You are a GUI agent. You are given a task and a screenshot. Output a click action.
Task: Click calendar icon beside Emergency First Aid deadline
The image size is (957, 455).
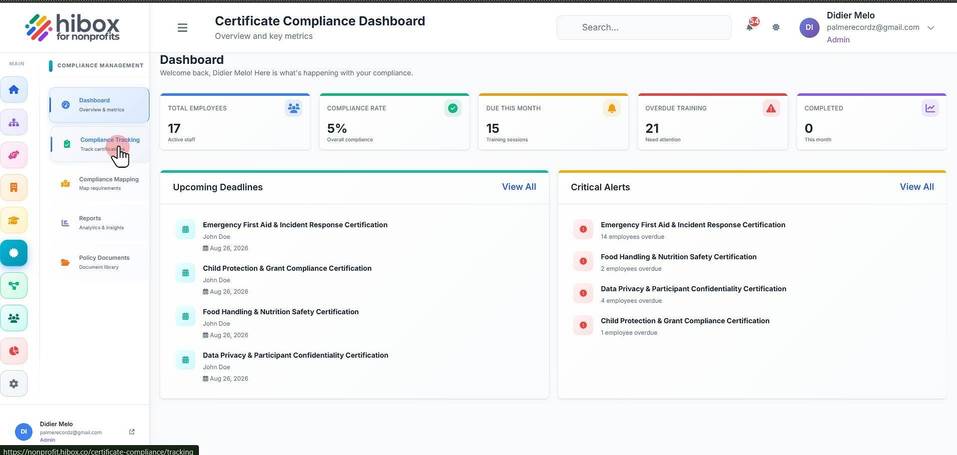click(x=186, y=230)
